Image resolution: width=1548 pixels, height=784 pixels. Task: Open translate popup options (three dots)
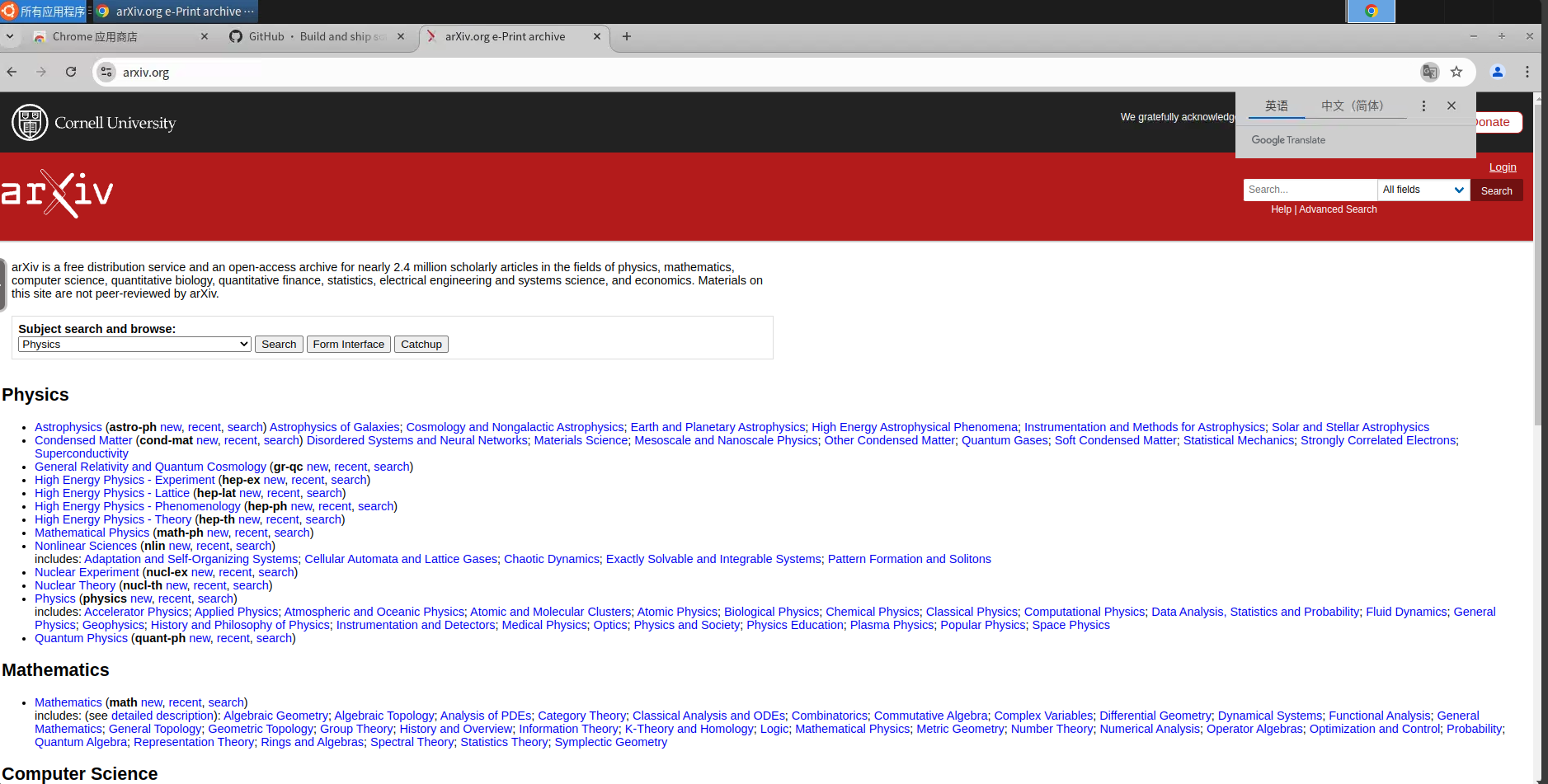point(1423,106)
